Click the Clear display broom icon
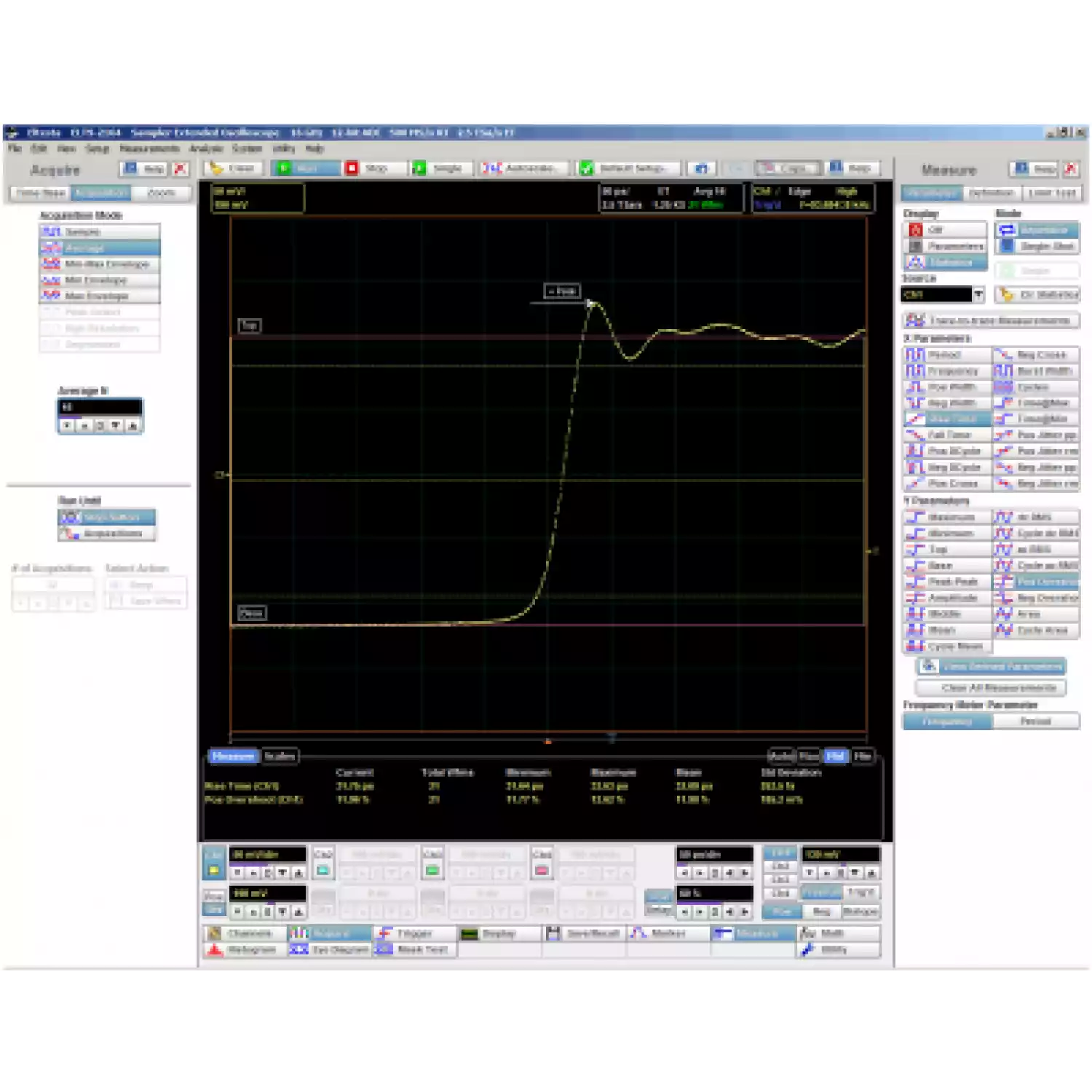Screen dimensions: 1092x1092 (217, 168)
